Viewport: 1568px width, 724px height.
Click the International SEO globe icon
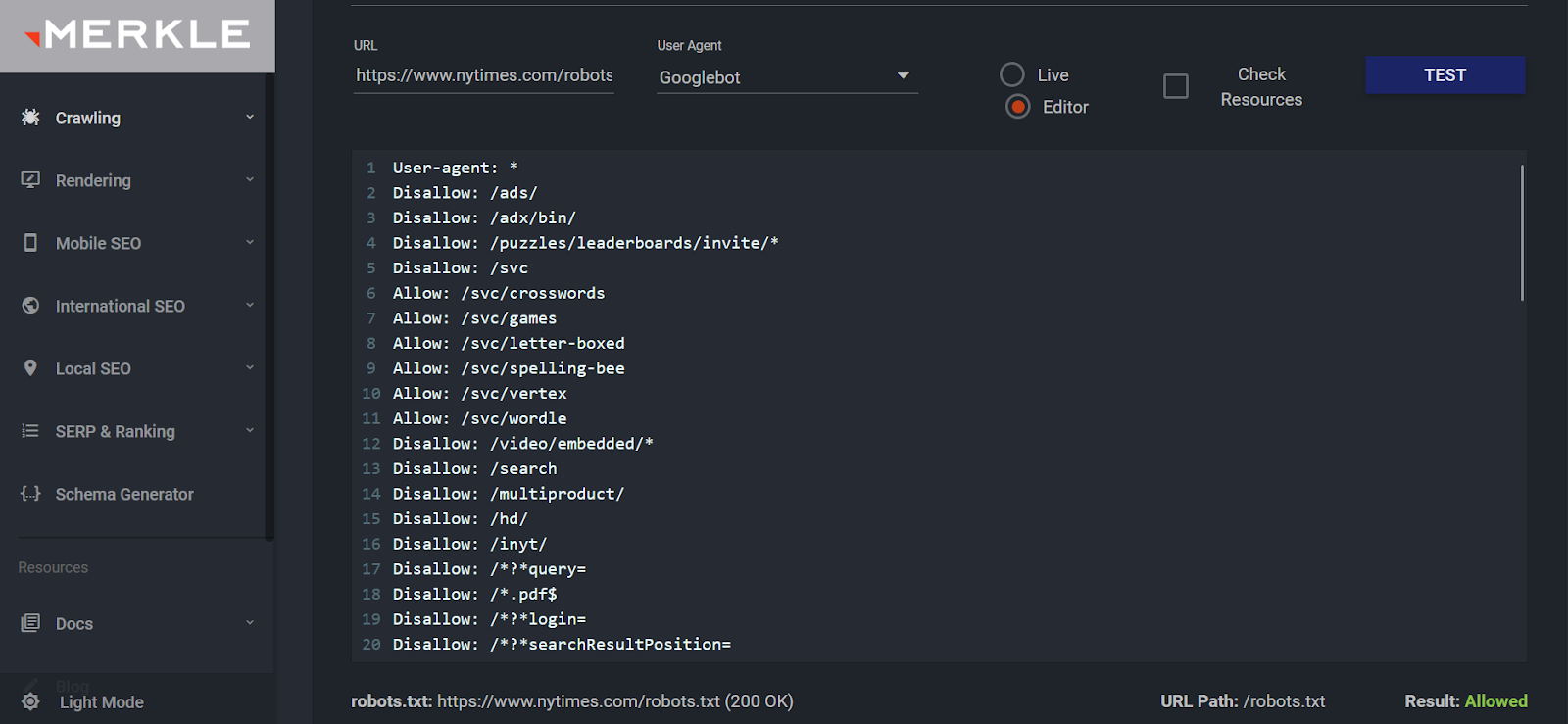click(x=30, y=306)
